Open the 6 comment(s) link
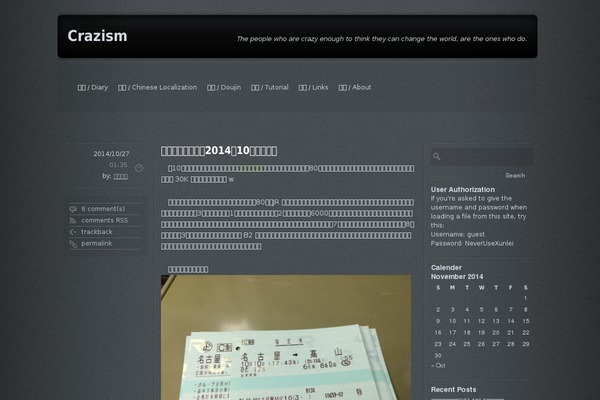This screenshot has height=400, width=600. 103,209
